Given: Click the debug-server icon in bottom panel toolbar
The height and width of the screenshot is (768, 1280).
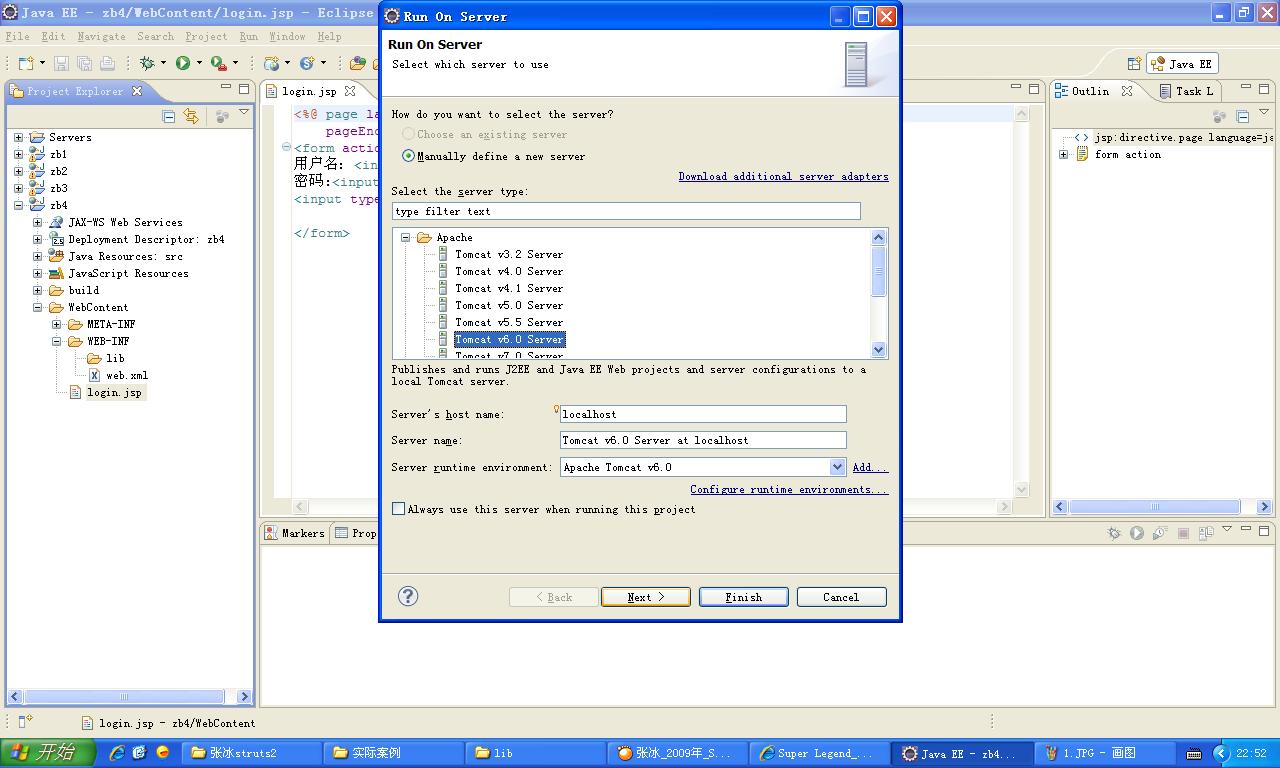Looking at the screenshot, I should coord(1114,533).
